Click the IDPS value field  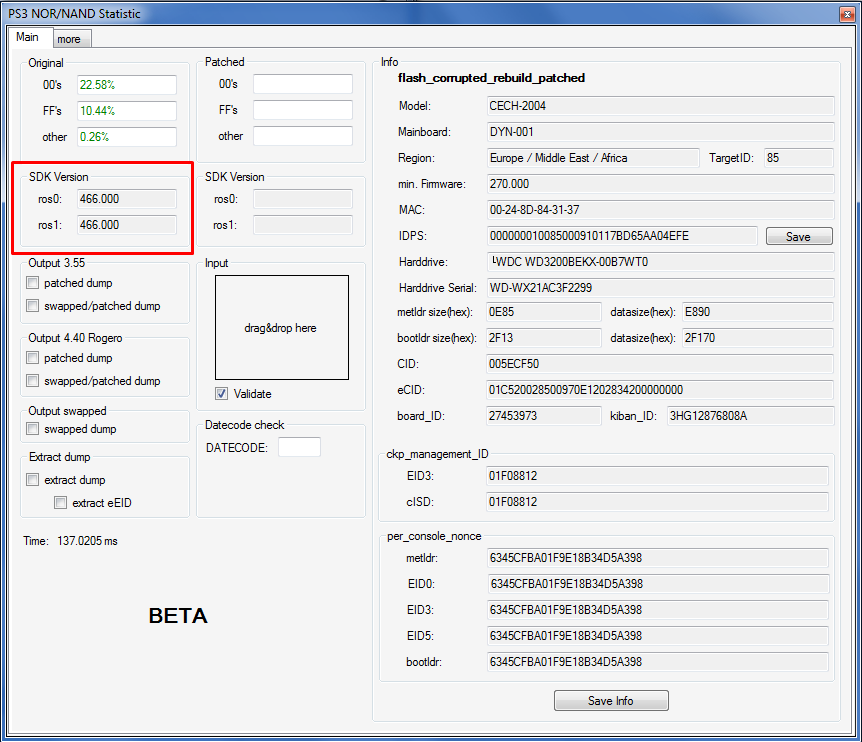point(622,236)
